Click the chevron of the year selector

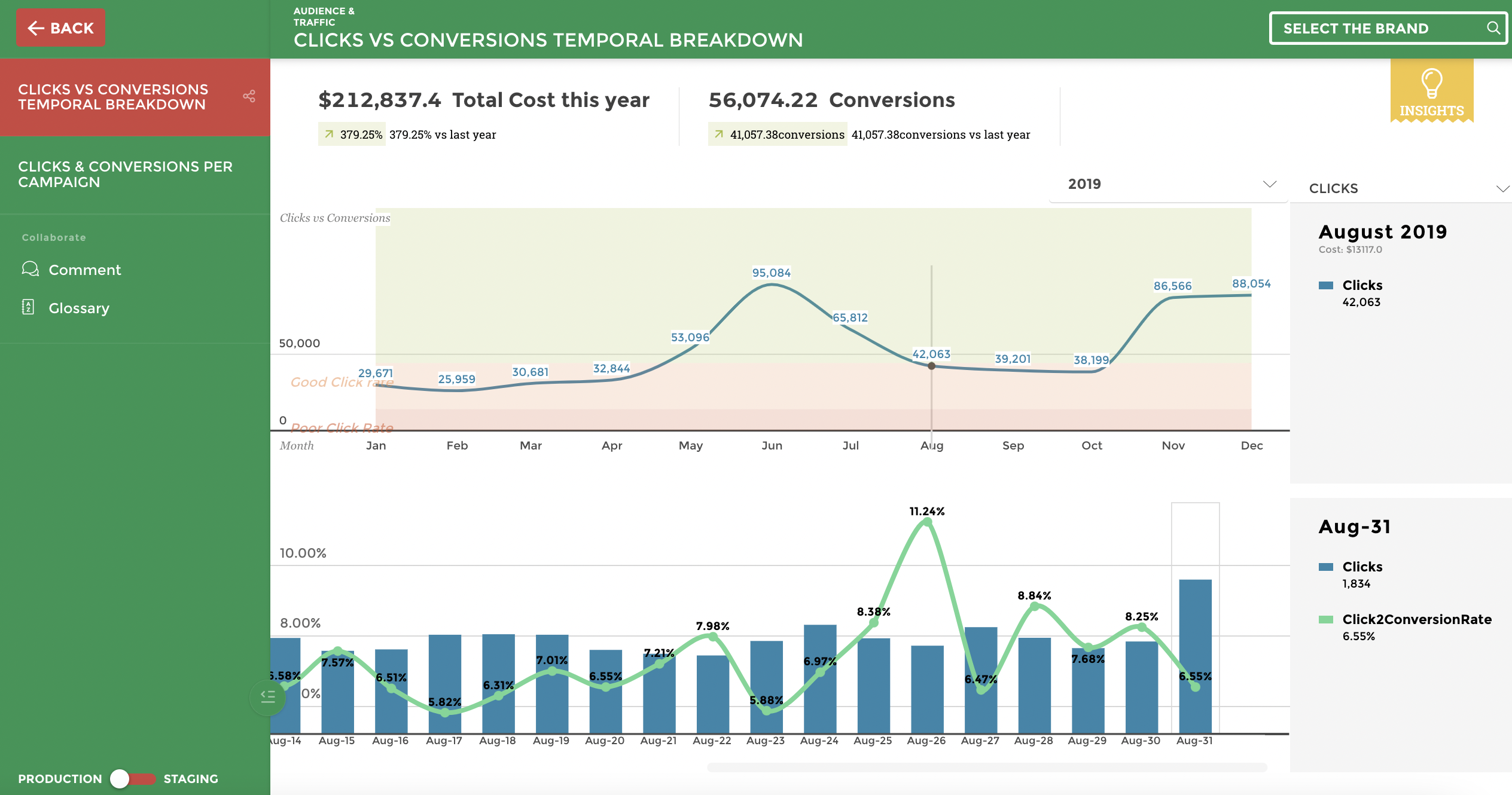(1269, 184)
